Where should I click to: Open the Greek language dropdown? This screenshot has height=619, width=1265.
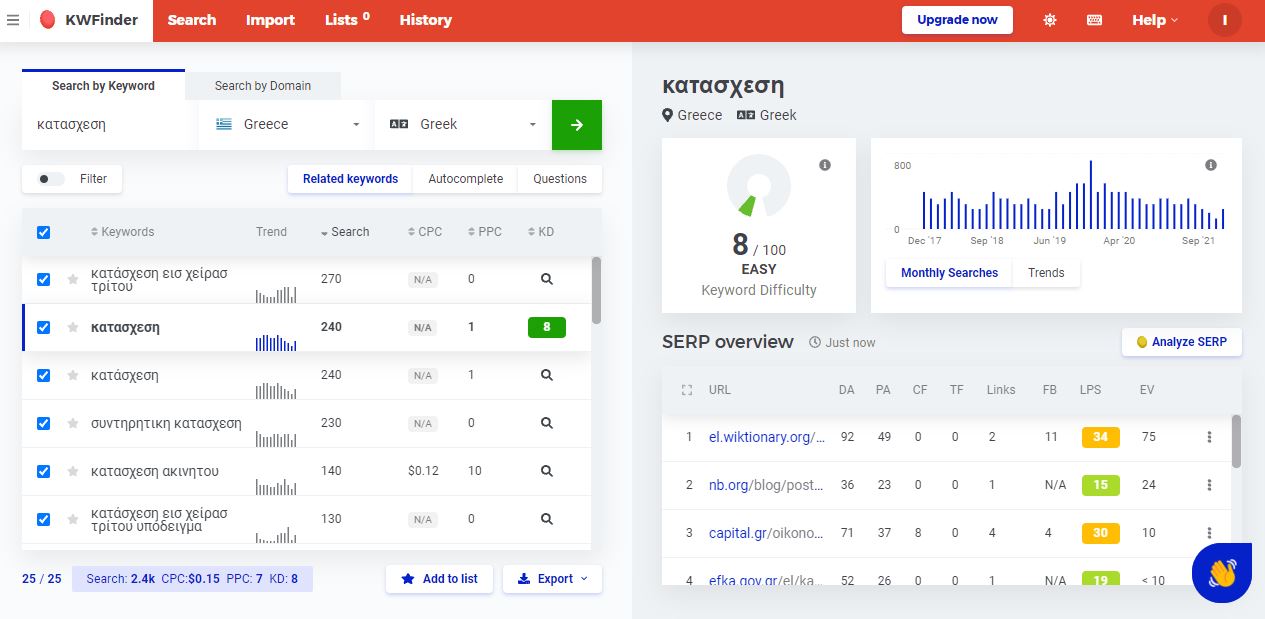[462, 125]
